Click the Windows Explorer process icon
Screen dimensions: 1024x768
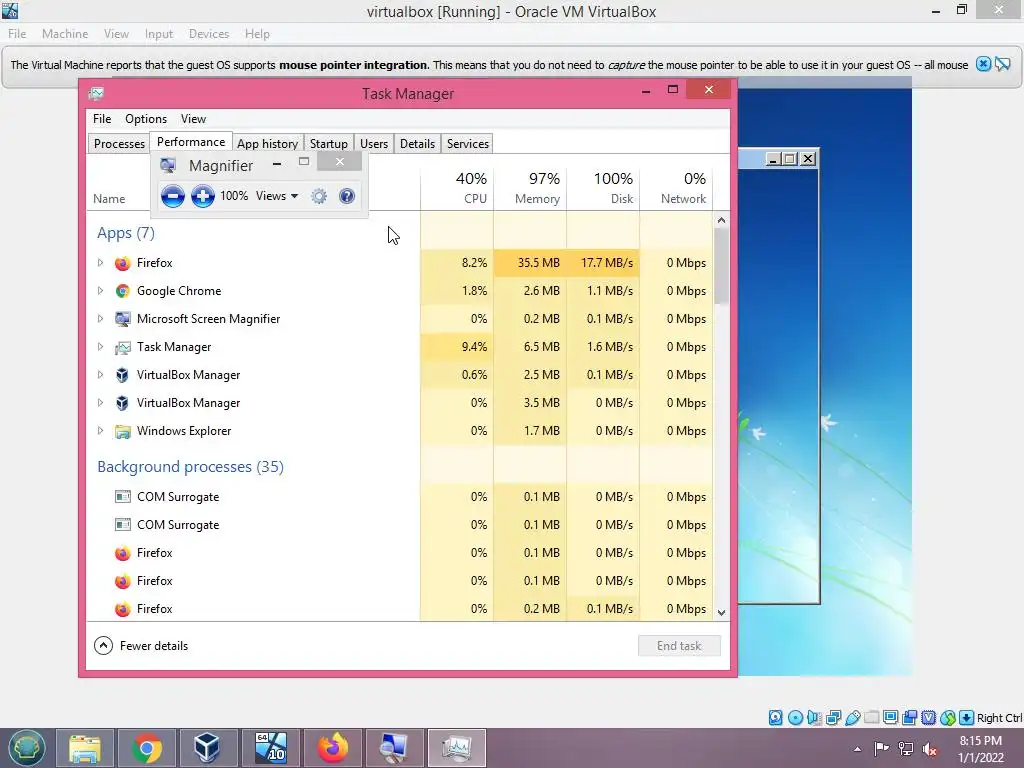coord(122,431)
